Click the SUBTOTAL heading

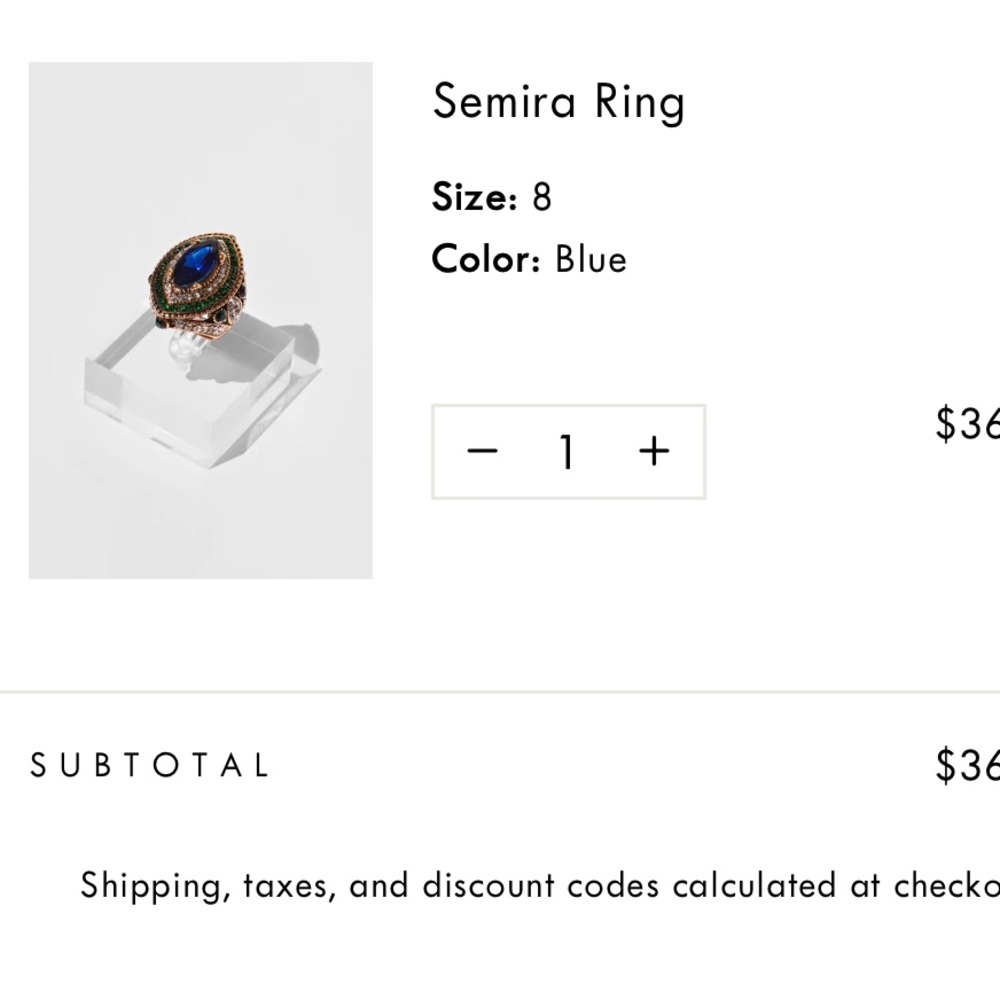148,765
